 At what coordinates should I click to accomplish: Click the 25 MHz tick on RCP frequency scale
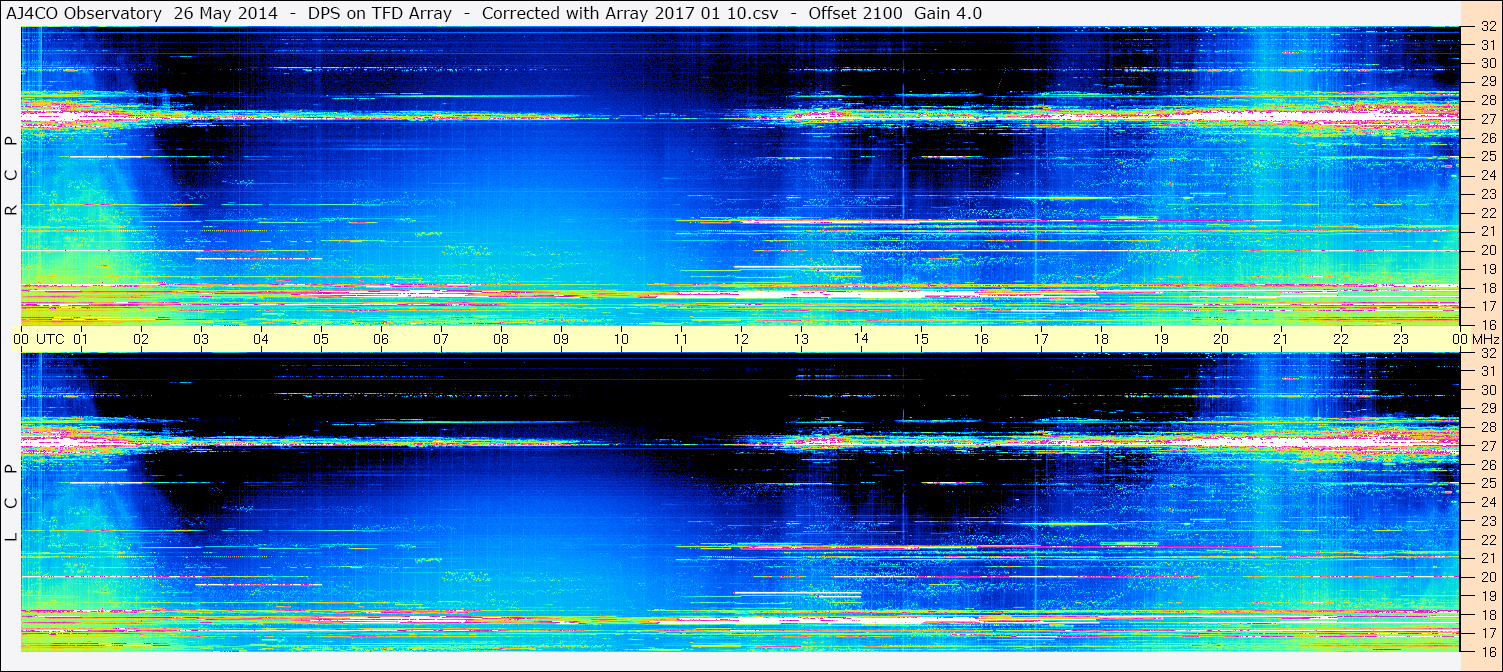click(x=1487, y=156)
